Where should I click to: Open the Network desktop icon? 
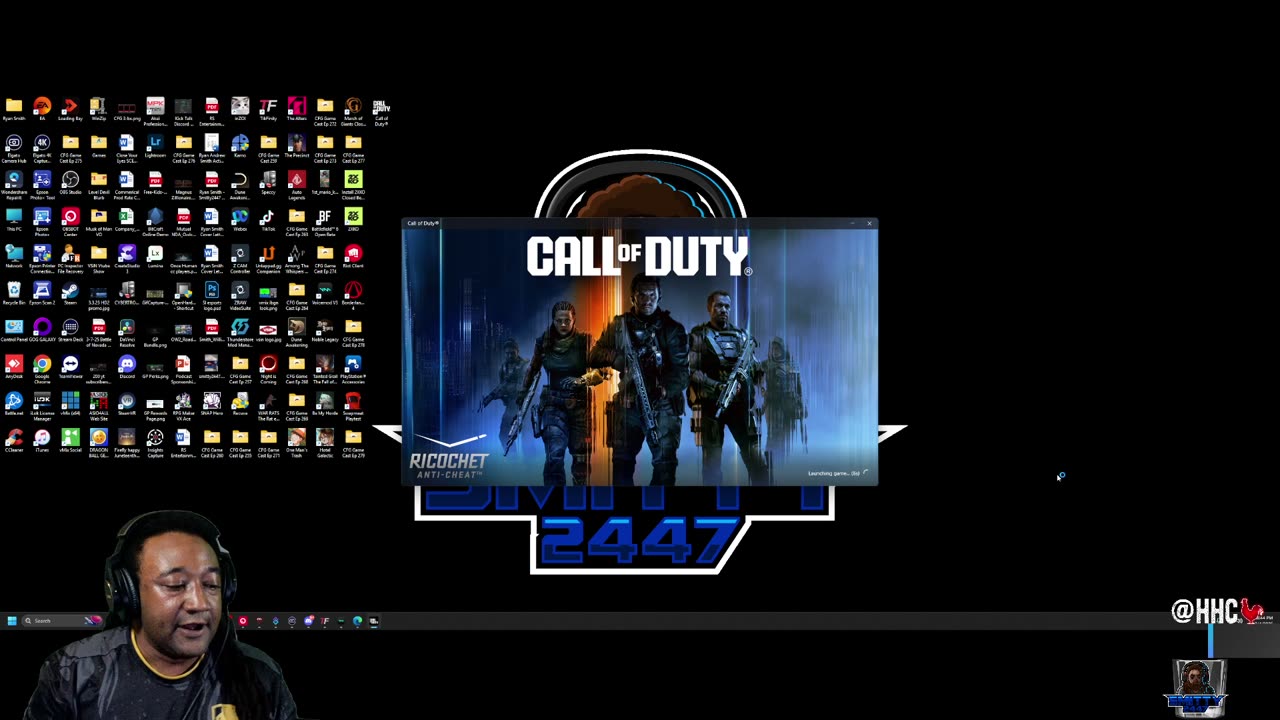click(x=14, y=257)
